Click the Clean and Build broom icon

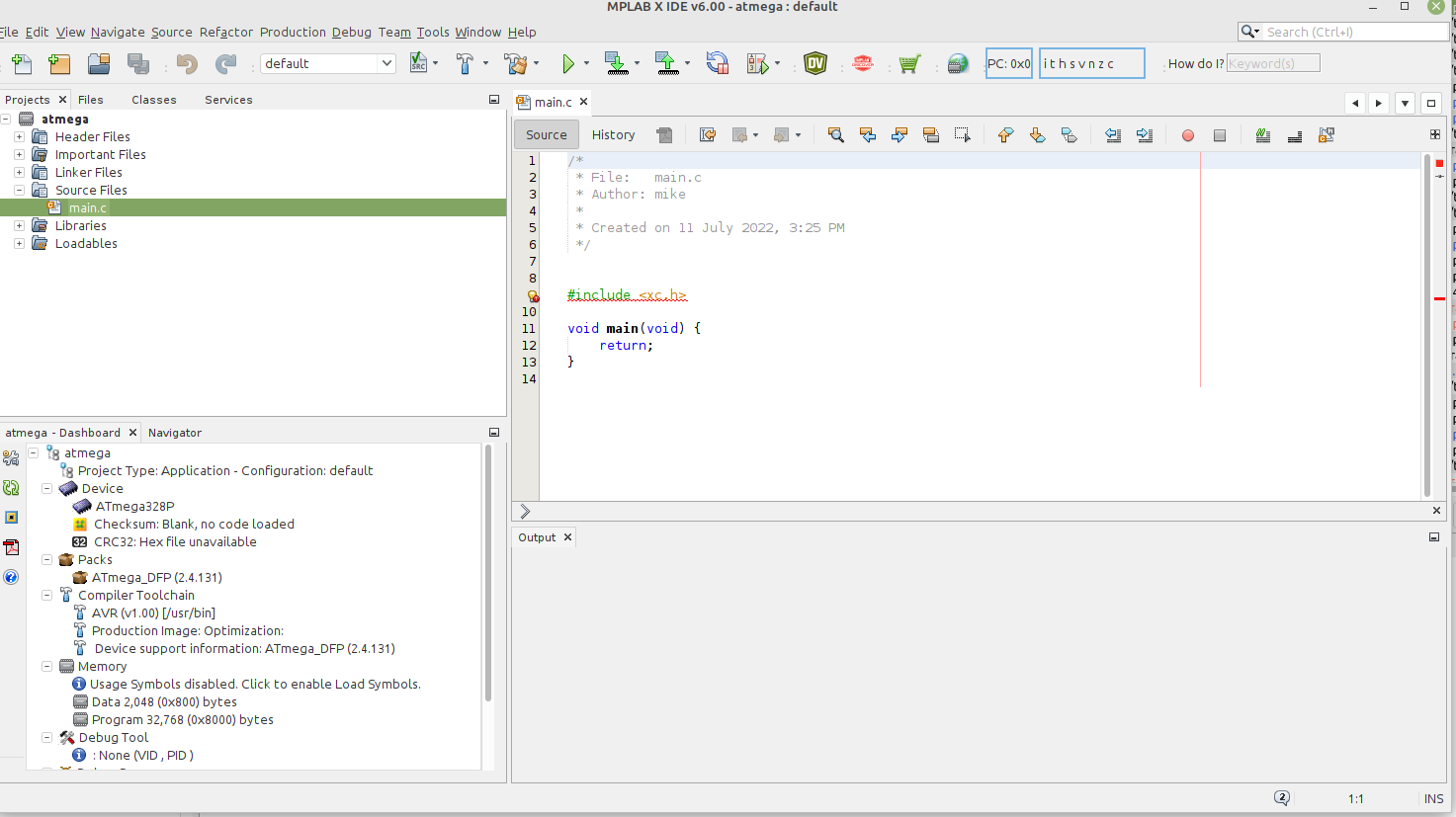pyautogui.click(x=514, y=64)
